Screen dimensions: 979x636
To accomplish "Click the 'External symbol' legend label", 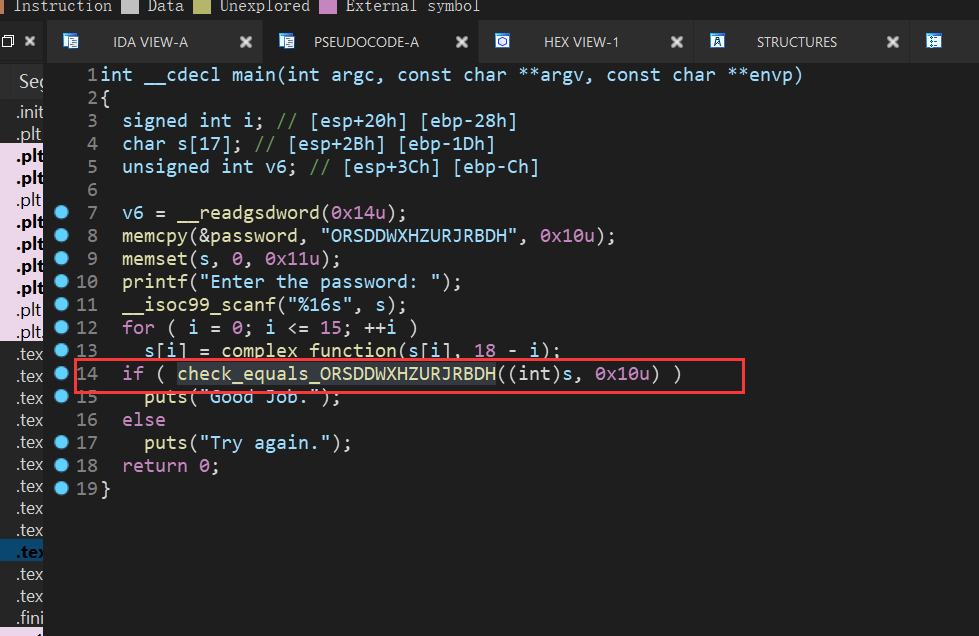I will (413, 6).
